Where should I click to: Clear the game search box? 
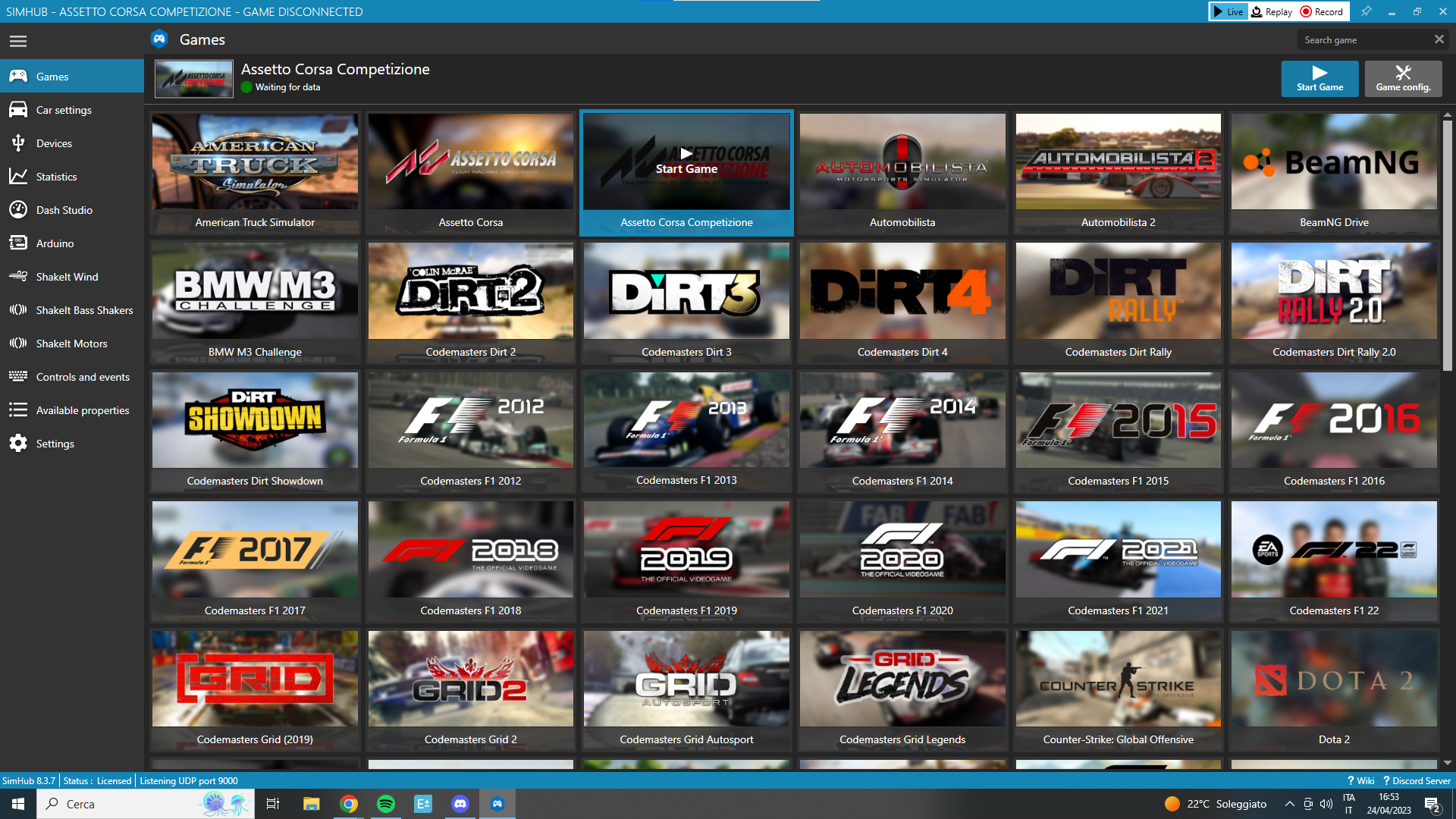point(1439,39)
